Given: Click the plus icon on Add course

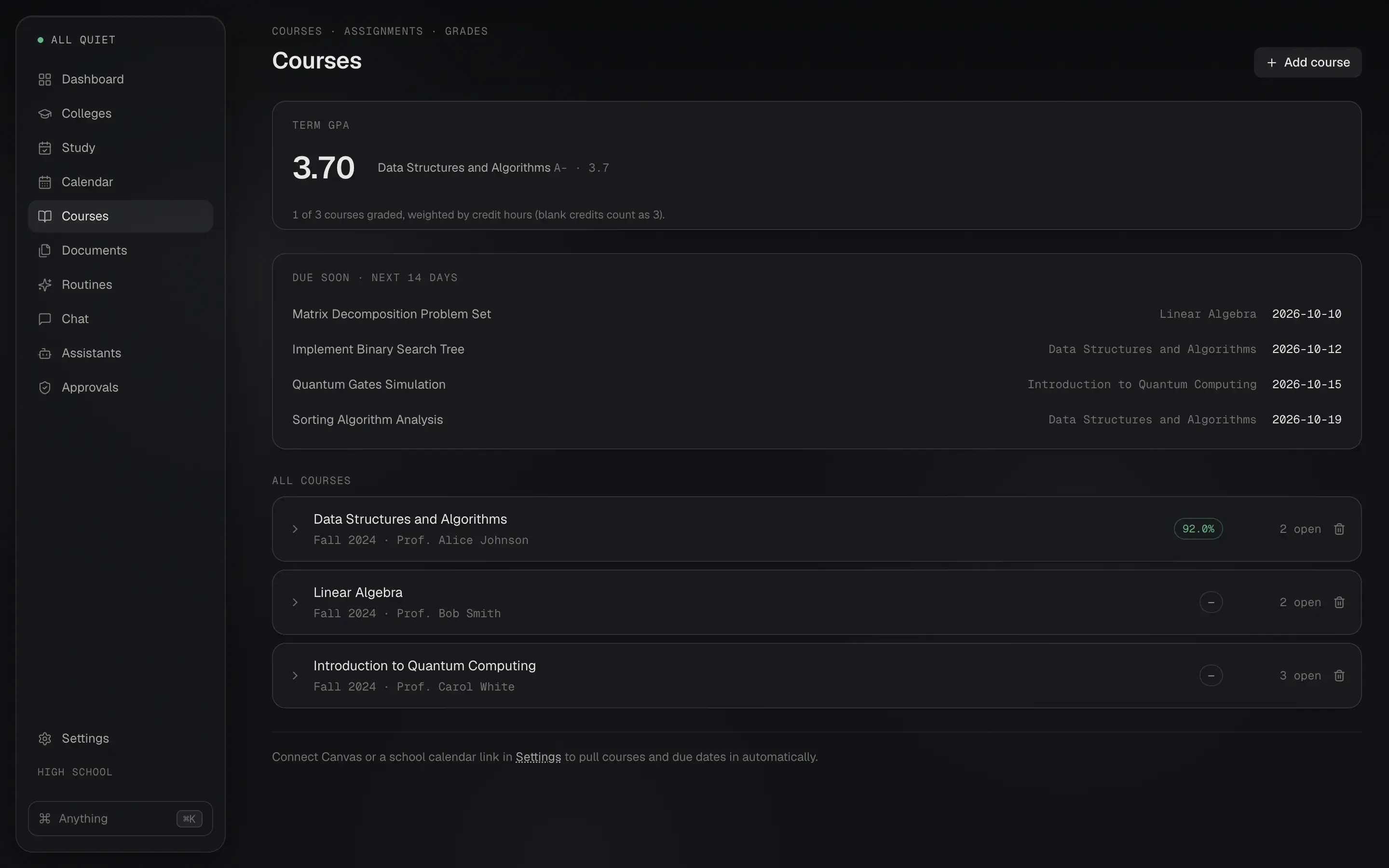Looking at the screenshot, I should click(x=1271, y=63).
